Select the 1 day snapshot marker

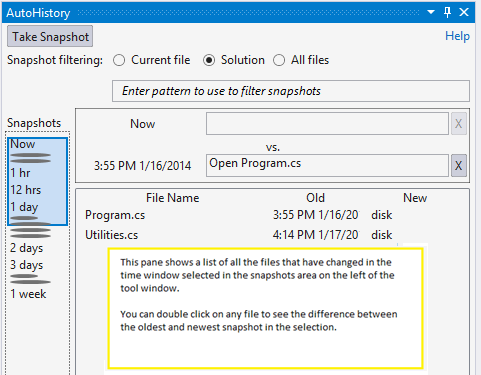click(x=24, y=207)
